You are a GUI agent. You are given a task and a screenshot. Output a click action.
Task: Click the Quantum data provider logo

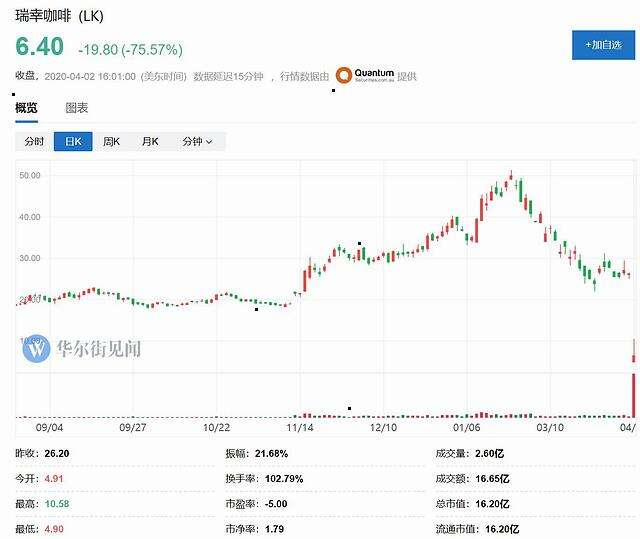tap(365, 75)
